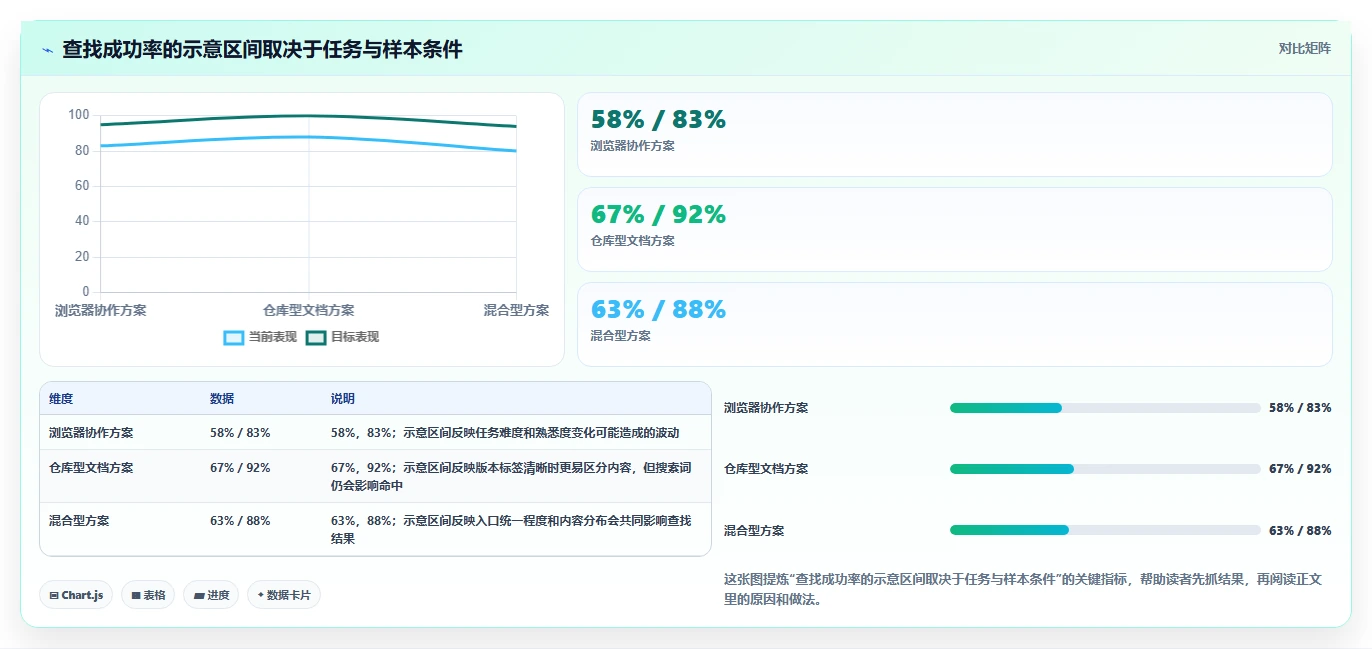Image resolution: width=1372 pixels, height=649 pixels.
Task: Select the 63% / 88% data card
Action: coord(955,324)
